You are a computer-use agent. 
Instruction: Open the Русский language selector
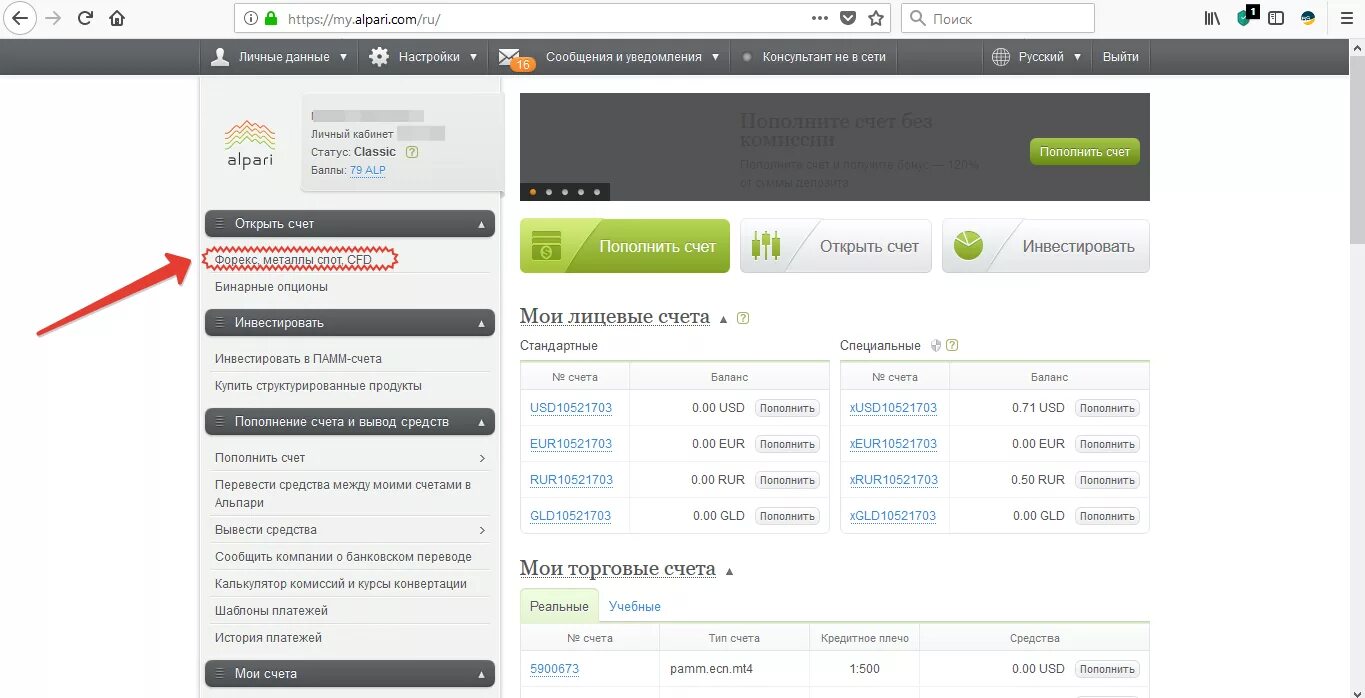1037,57
